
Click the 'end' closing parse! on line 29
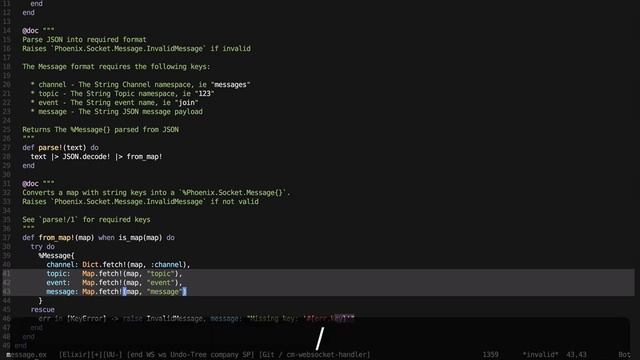pyautogui.click(x=29, y=165)
